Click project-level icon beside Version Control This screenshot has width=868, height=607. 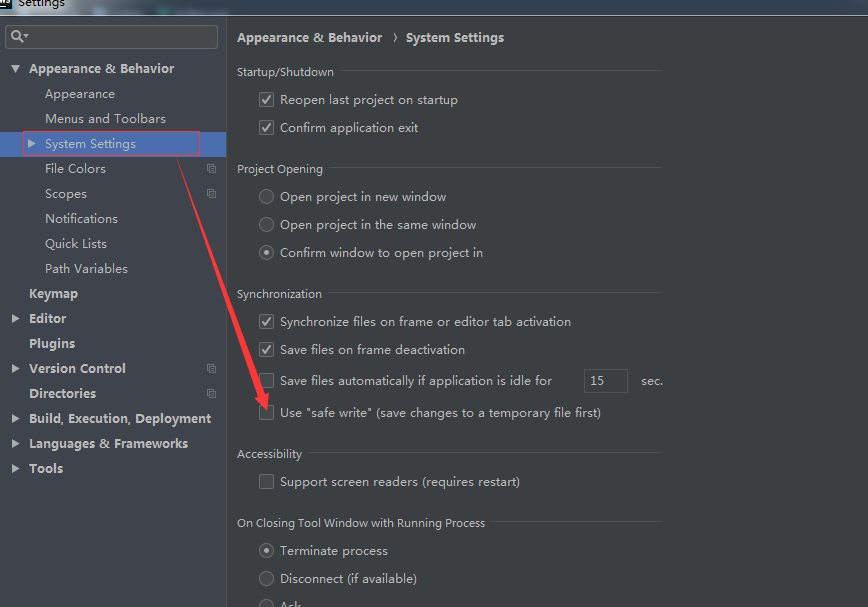click(x=211, y=369)
